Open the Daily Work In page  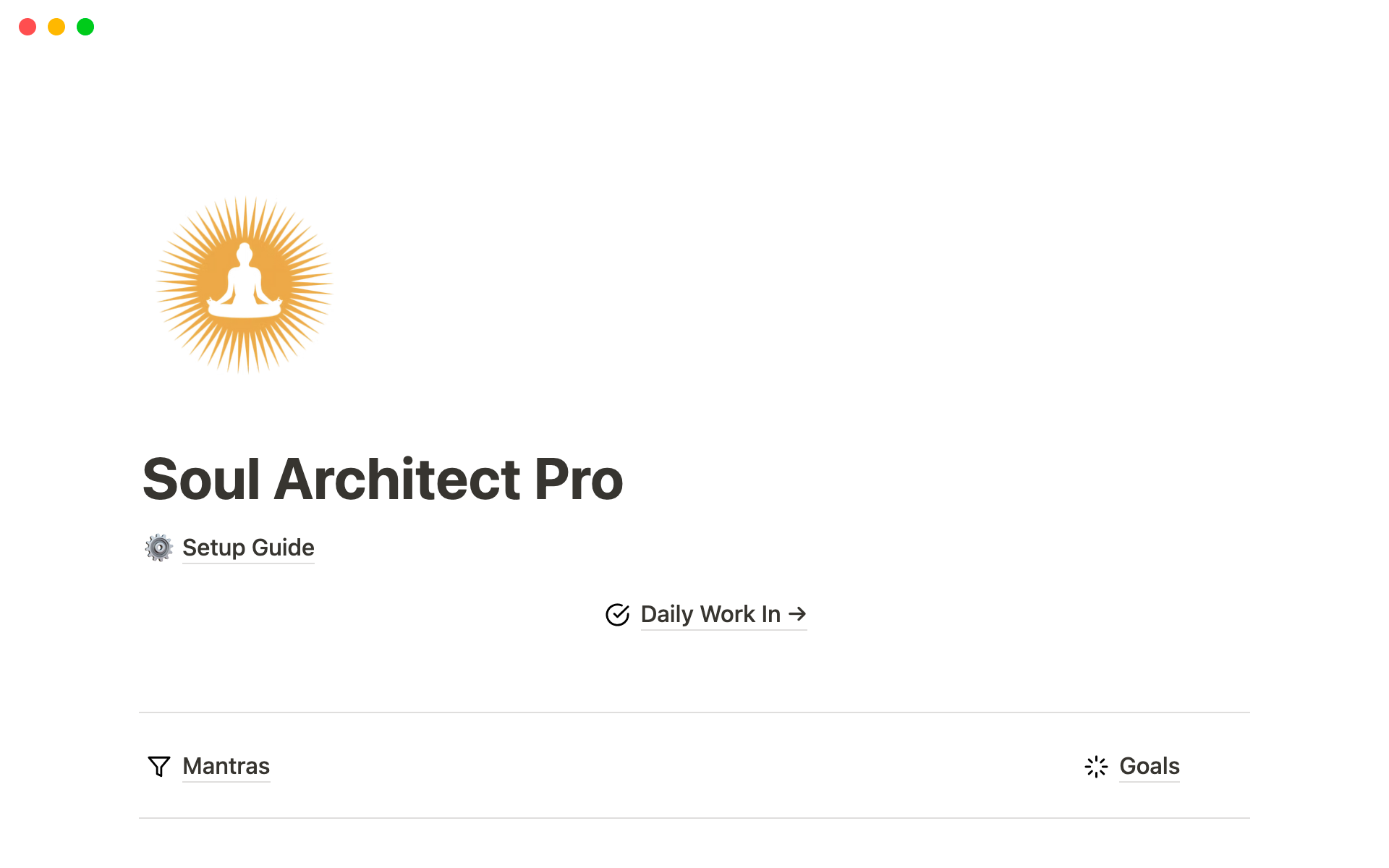coord(710,614)
